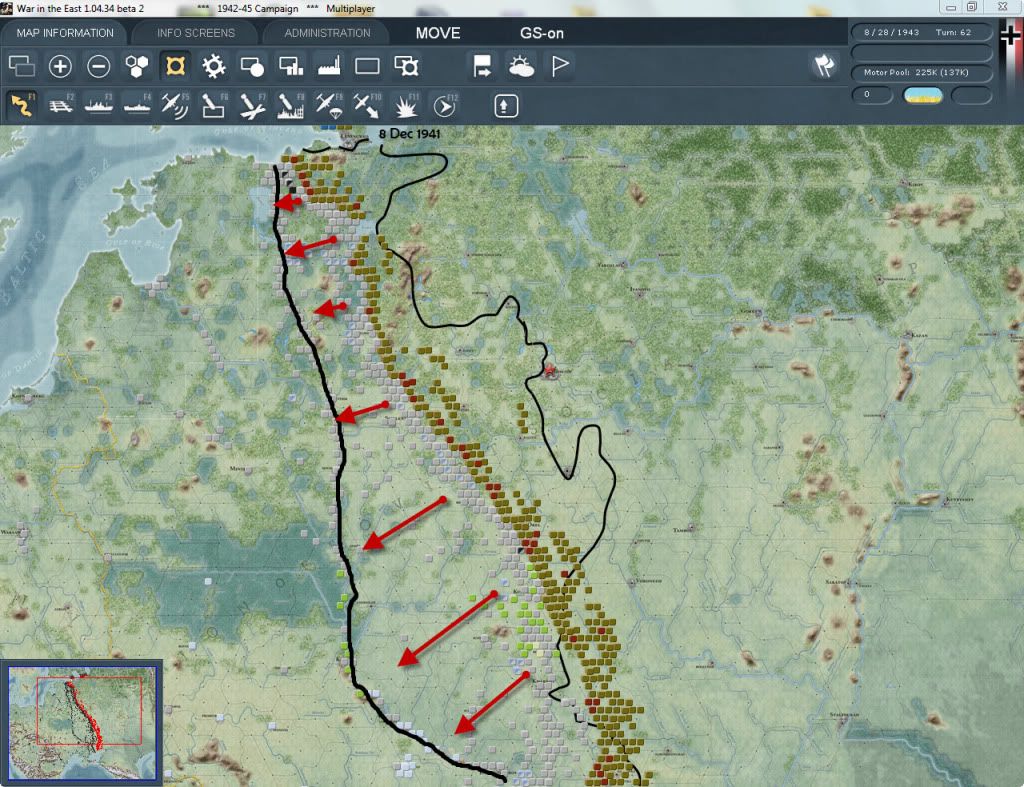1024x787 pixels.
Task: Click the date and Turn 62 field
Action: (x=921, y=32)
